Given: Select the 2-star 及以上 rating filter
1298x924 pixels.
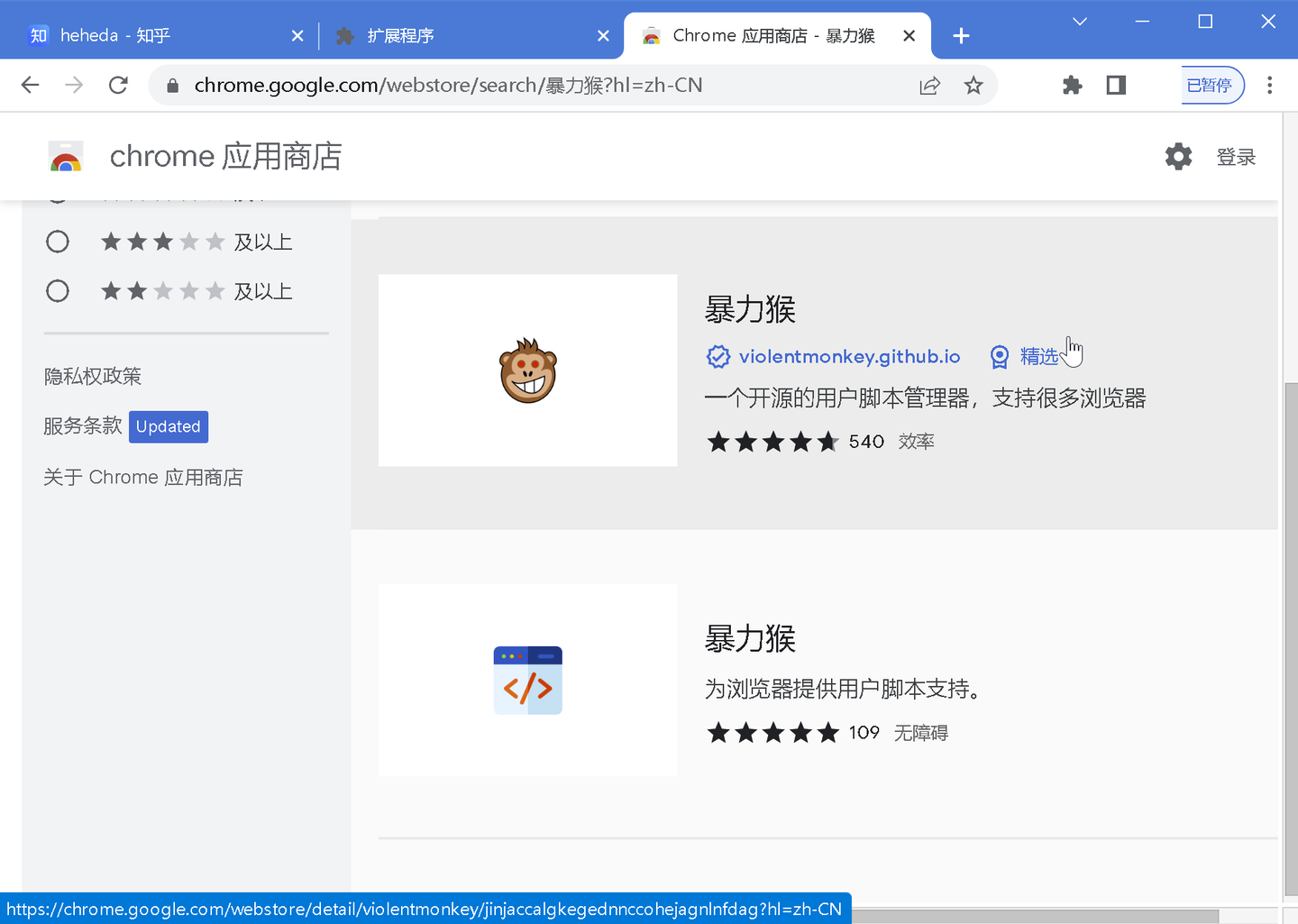Looking at the screenshot, I should click(x=58, y=290).
